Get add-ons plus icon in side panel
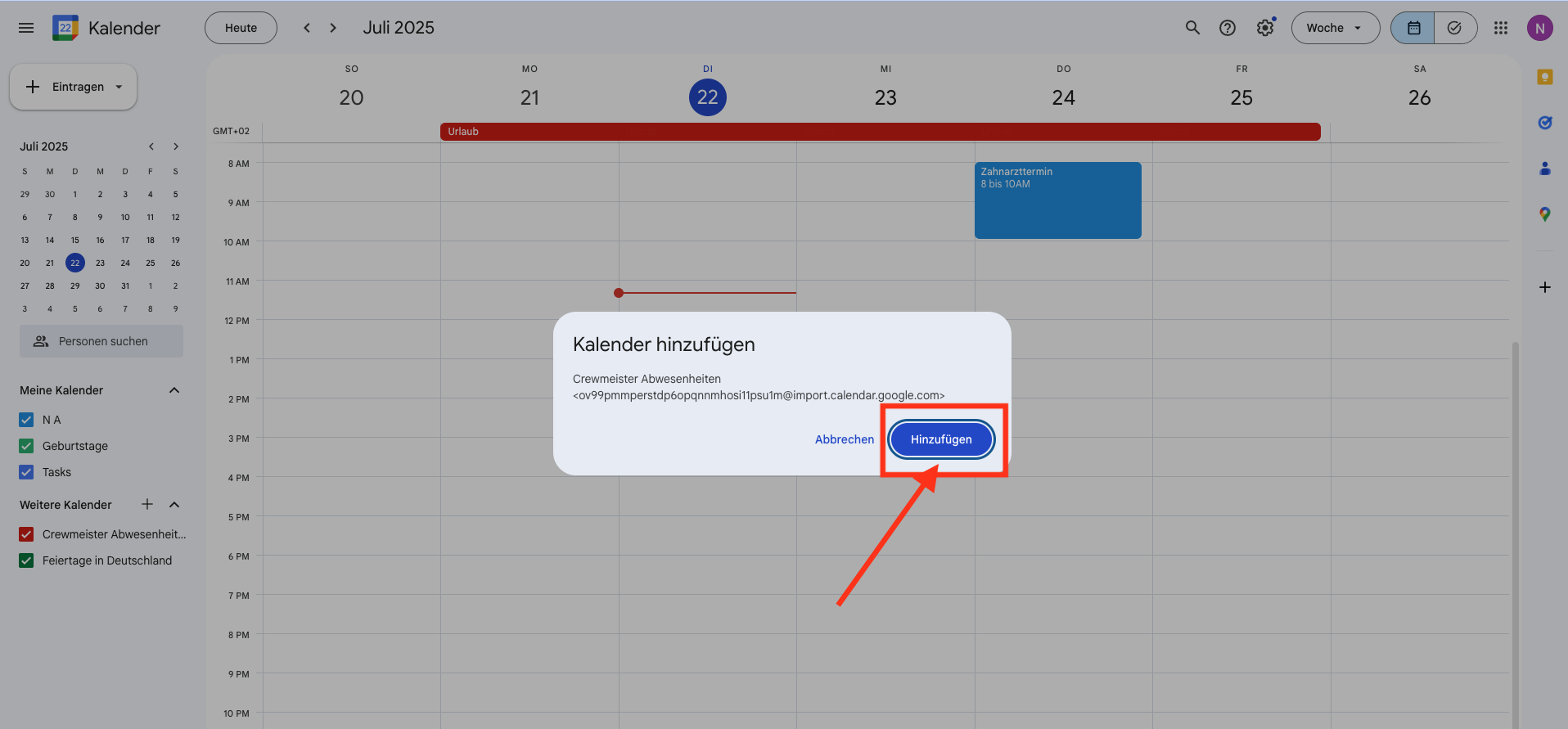Screen dimensions: 1568x729 1545,287
